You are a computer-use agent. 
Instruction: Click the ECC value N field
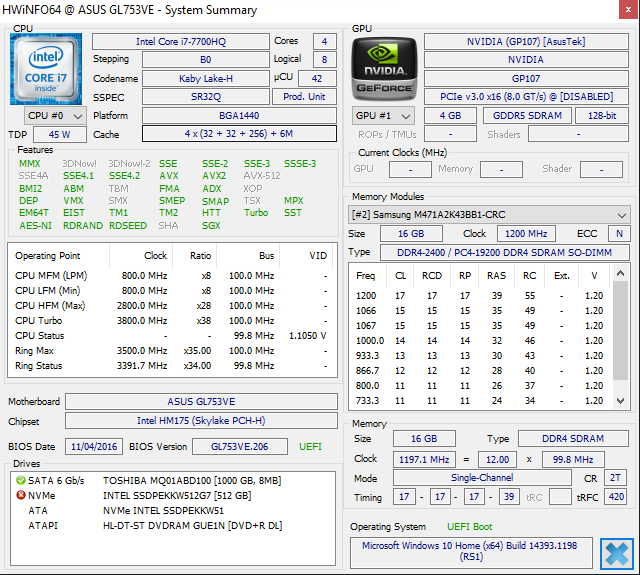coord(619,233)
